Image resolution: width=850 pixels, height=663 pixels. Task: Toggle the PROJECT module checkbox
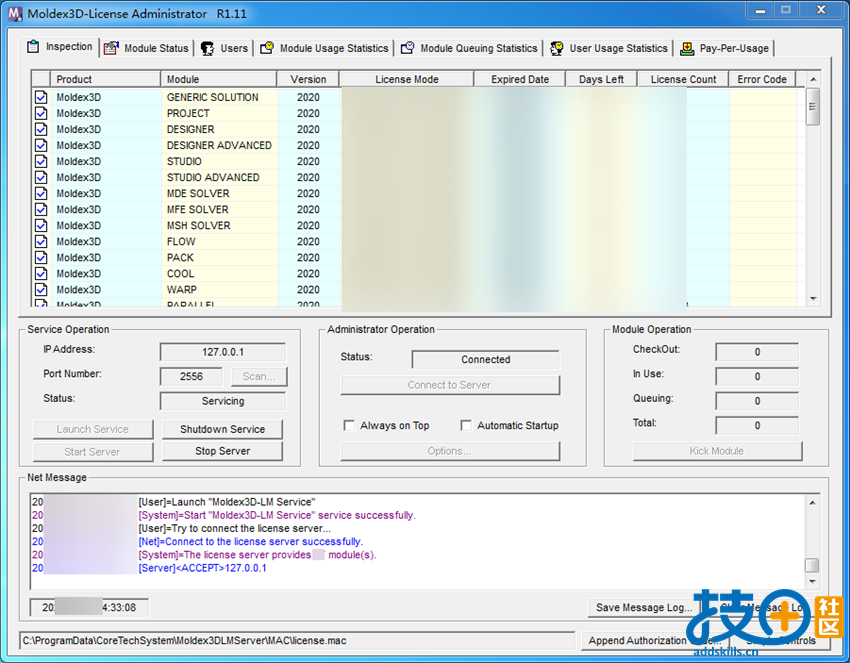(x=41, y=113)
